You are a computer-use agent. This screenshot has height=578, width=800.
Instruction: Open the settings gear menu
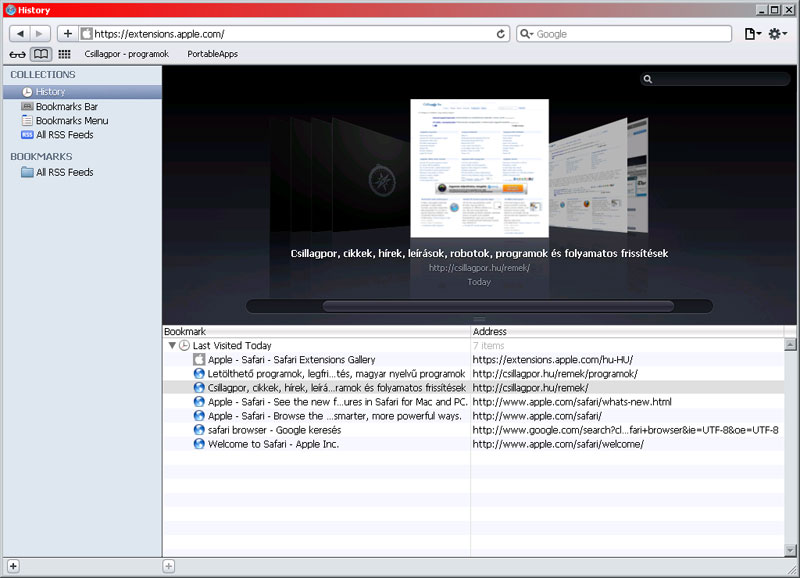tap(778, 34)
